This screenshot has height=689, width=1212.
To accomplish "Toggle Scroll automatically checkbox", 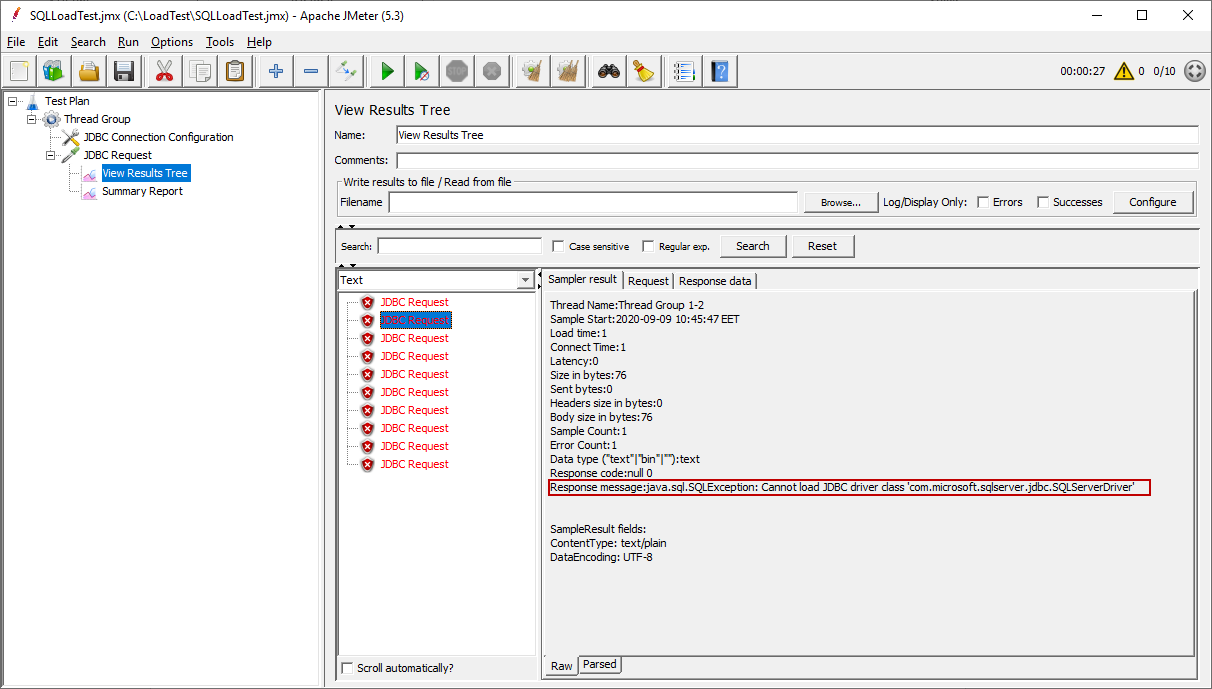I will coord(347,668).
